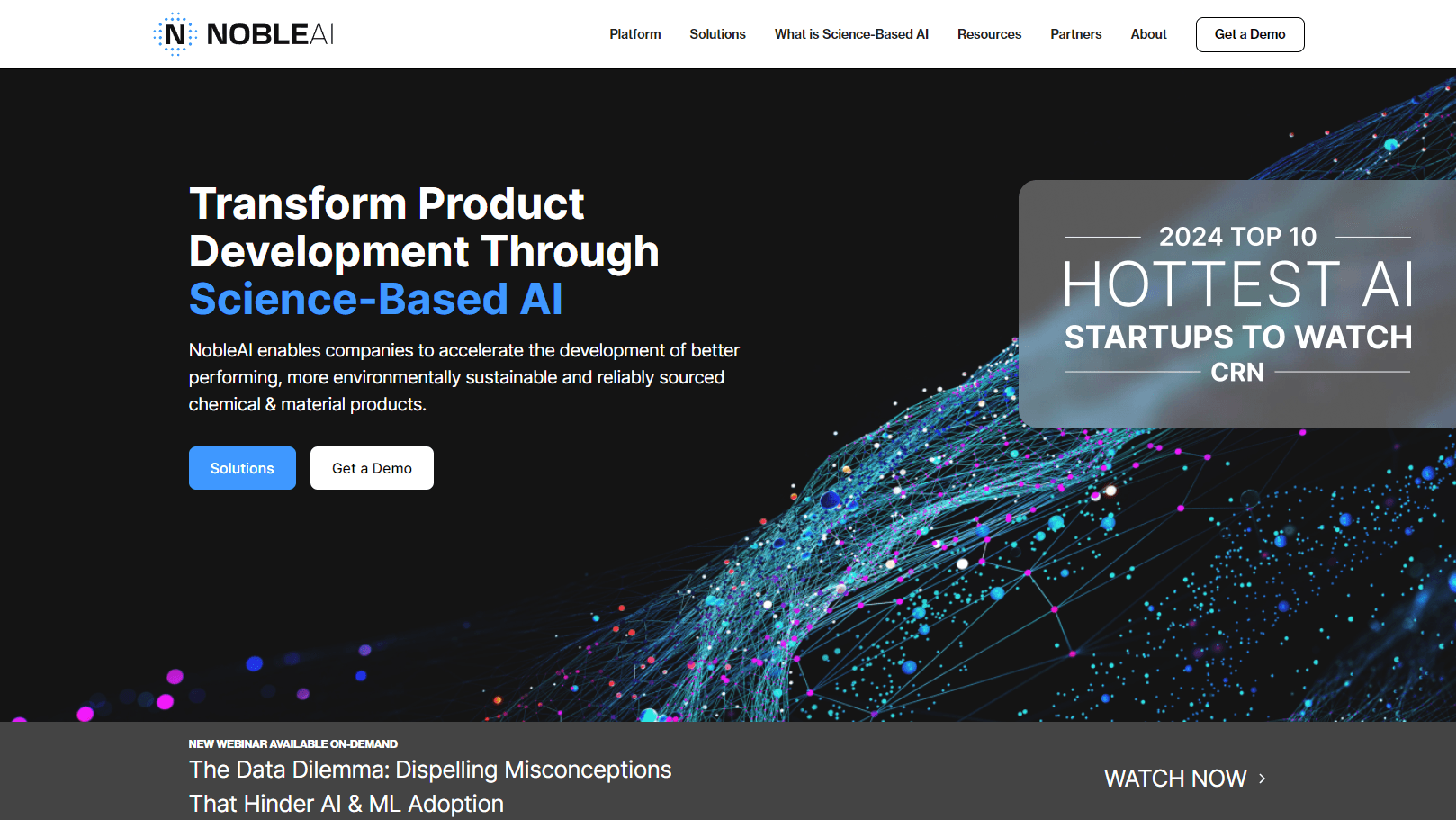Viewport: 1456px width, 820px height.
Task: Go to What is Science-Based AI
Action: click(x=851, y=34)
